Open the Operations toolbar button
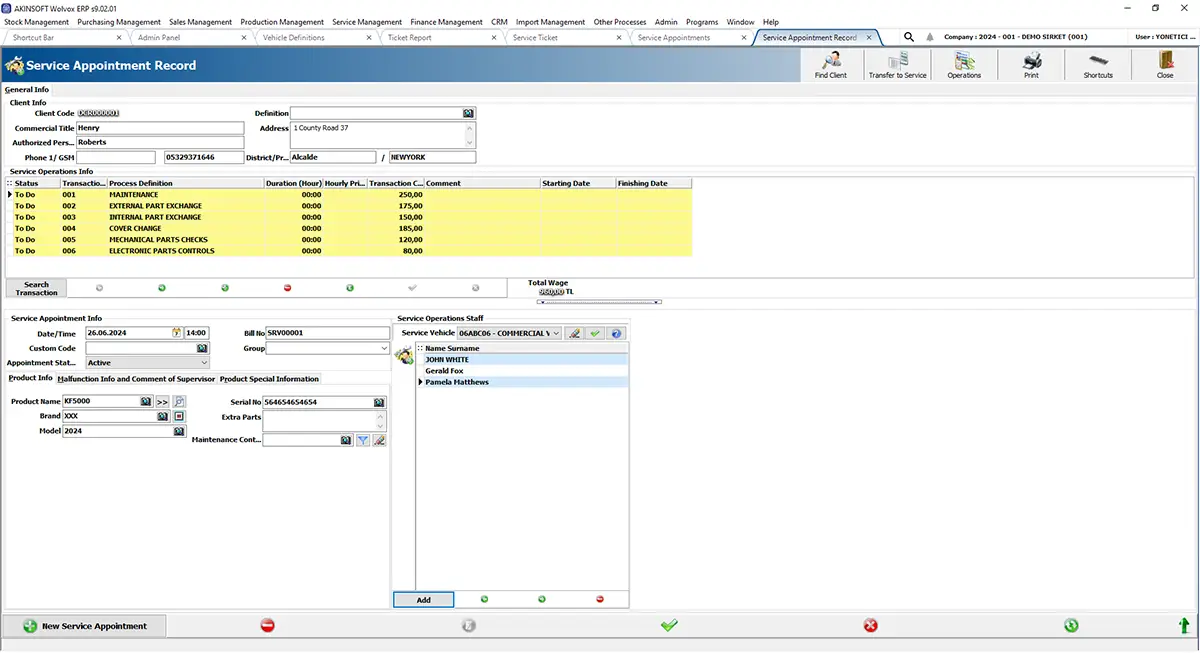The image size is (1200, 653). click(964, 65)
